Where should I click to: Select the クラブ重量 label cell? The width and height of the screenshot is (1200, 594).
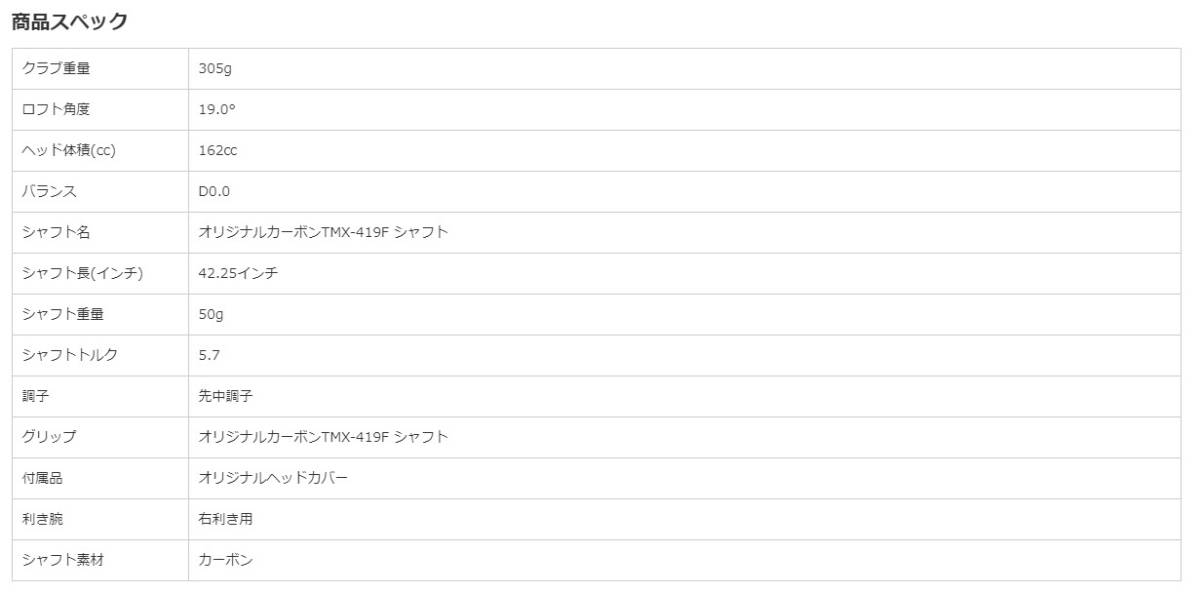point(100,69)
